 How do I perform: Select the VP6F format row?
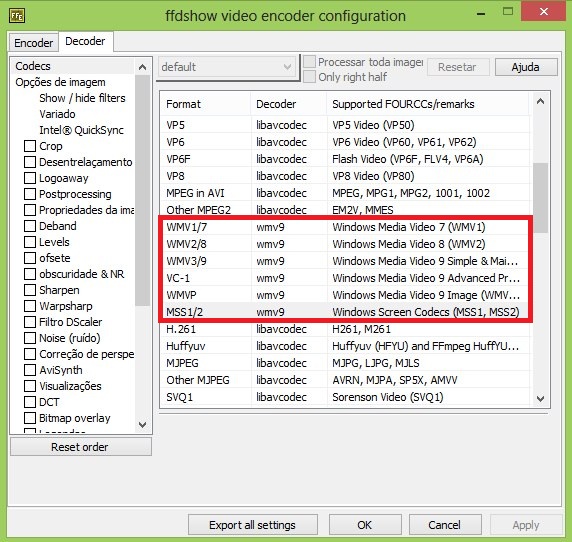pyautogui.click(x=345, y=159)
